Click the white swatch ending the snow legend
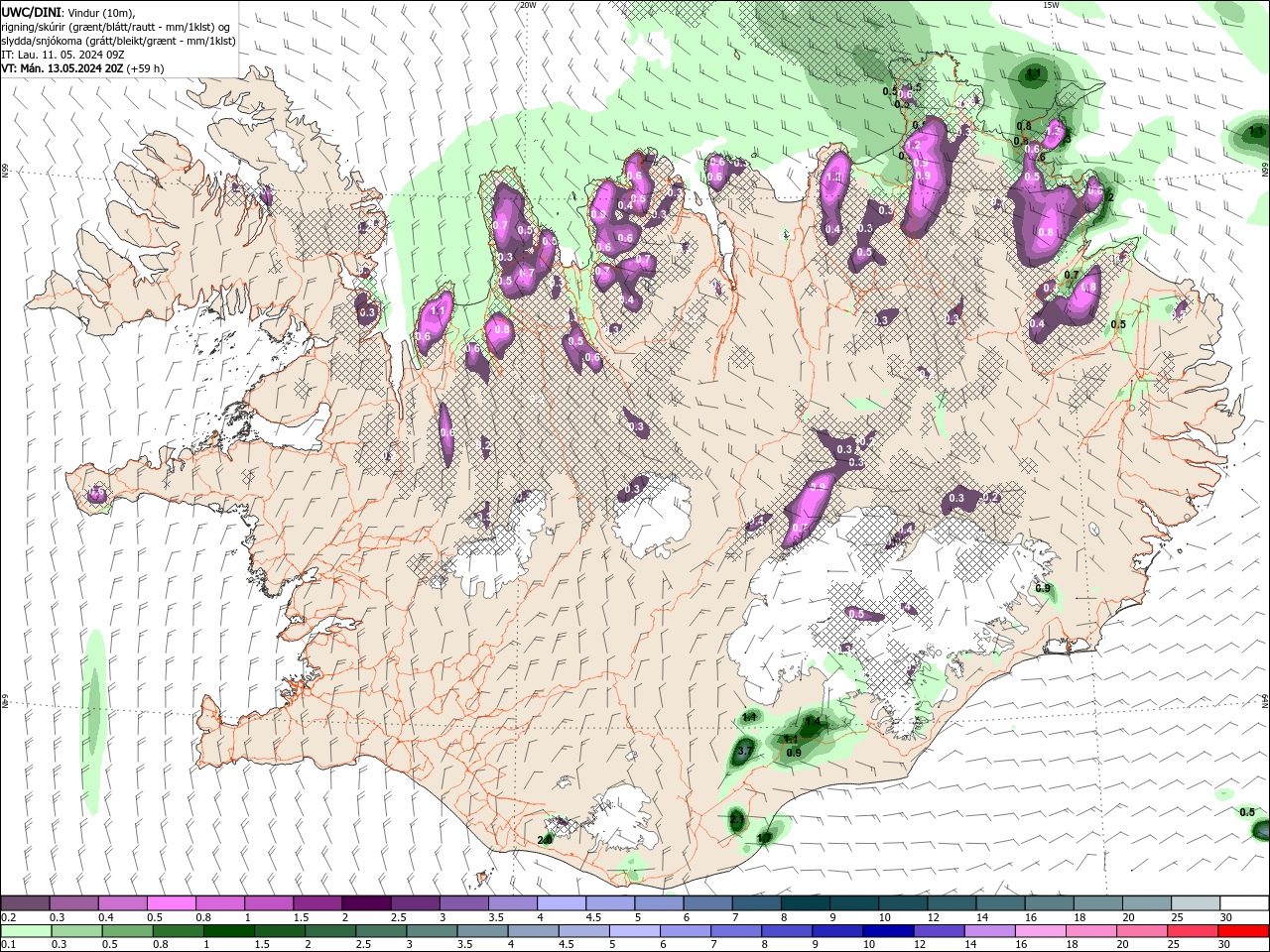Image resolution: width=1270 pixels, height=952 pixels. (1245, 903)
